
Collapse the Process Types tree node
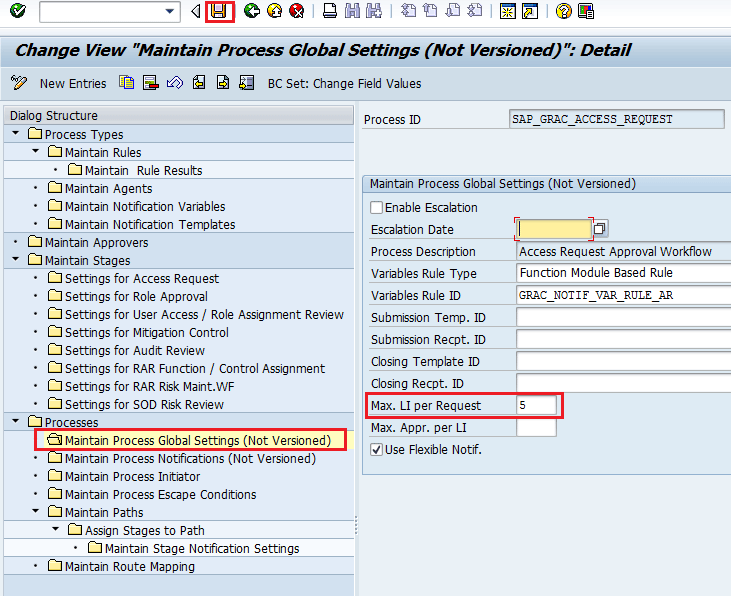pos(17,135)
